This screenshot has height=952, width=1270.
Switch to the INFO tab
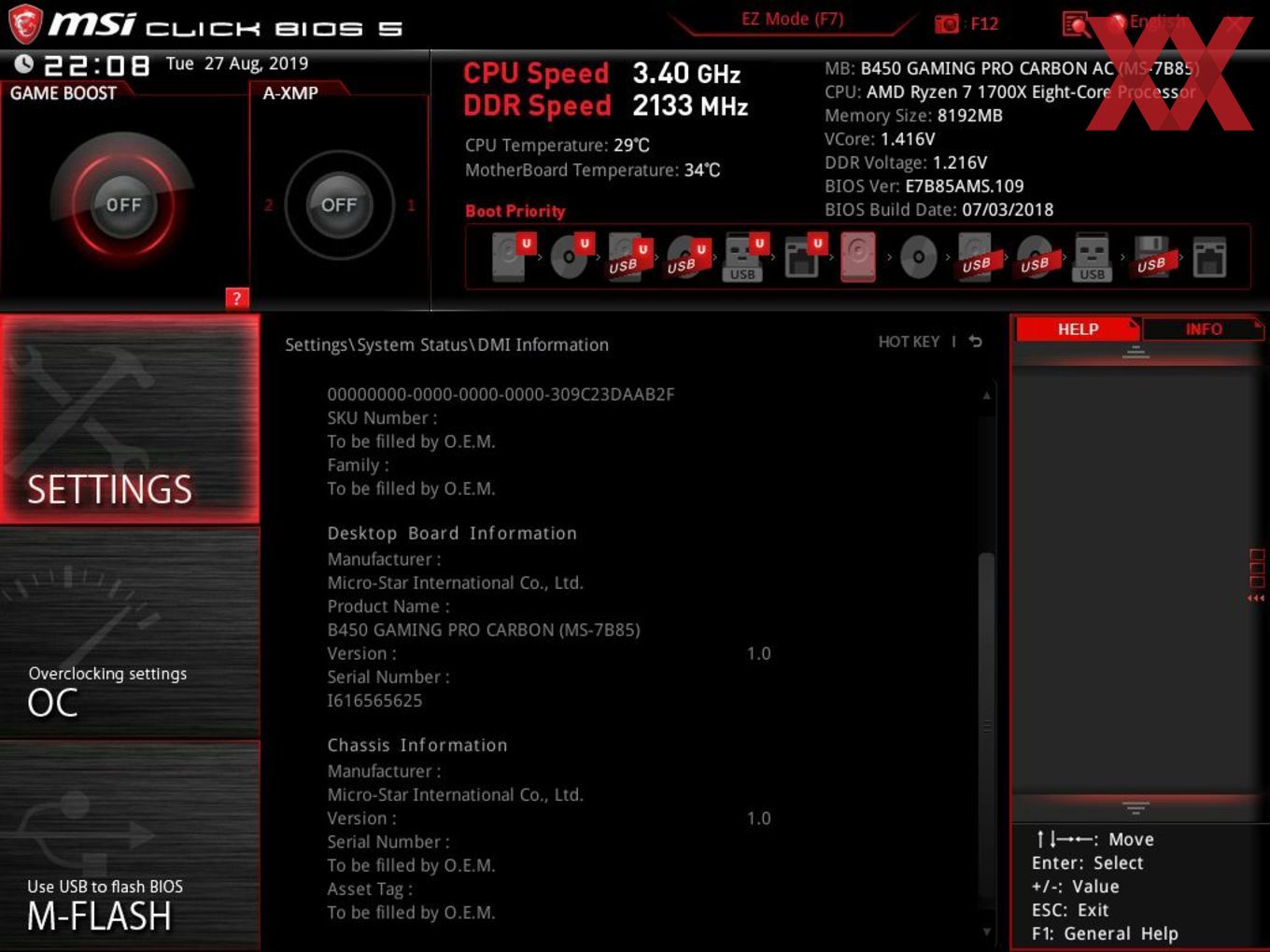1204,329
